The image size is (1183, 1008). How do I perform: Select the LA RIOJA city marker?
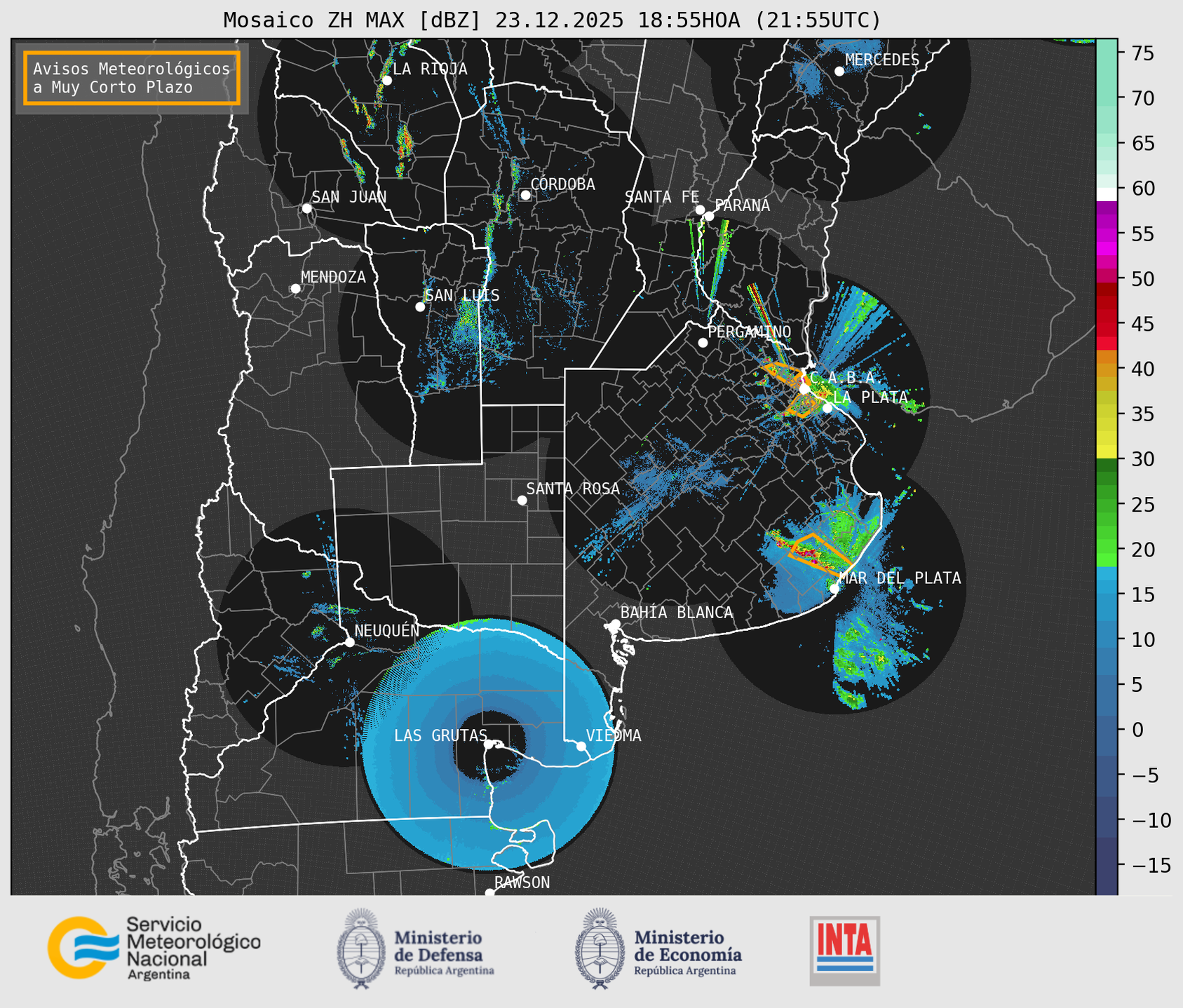pos(386,81)
